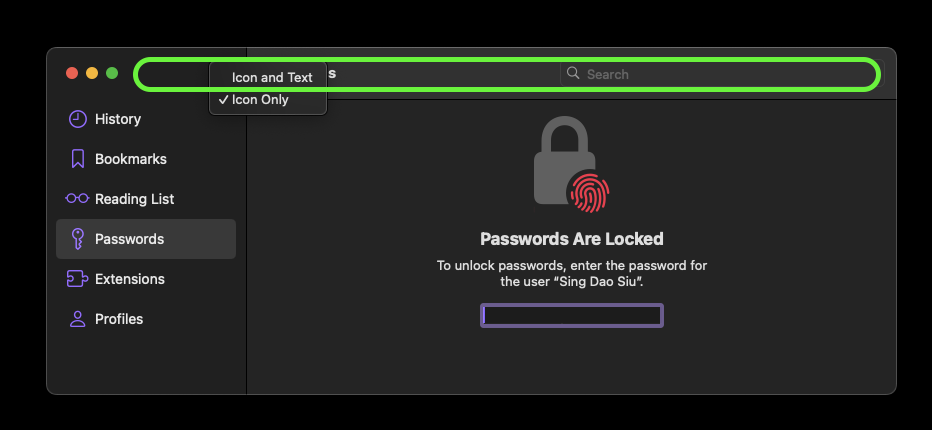Select the Profiles text label
Image resolution: width=932 pixels, height=430 pixels.
coord(119,319)
